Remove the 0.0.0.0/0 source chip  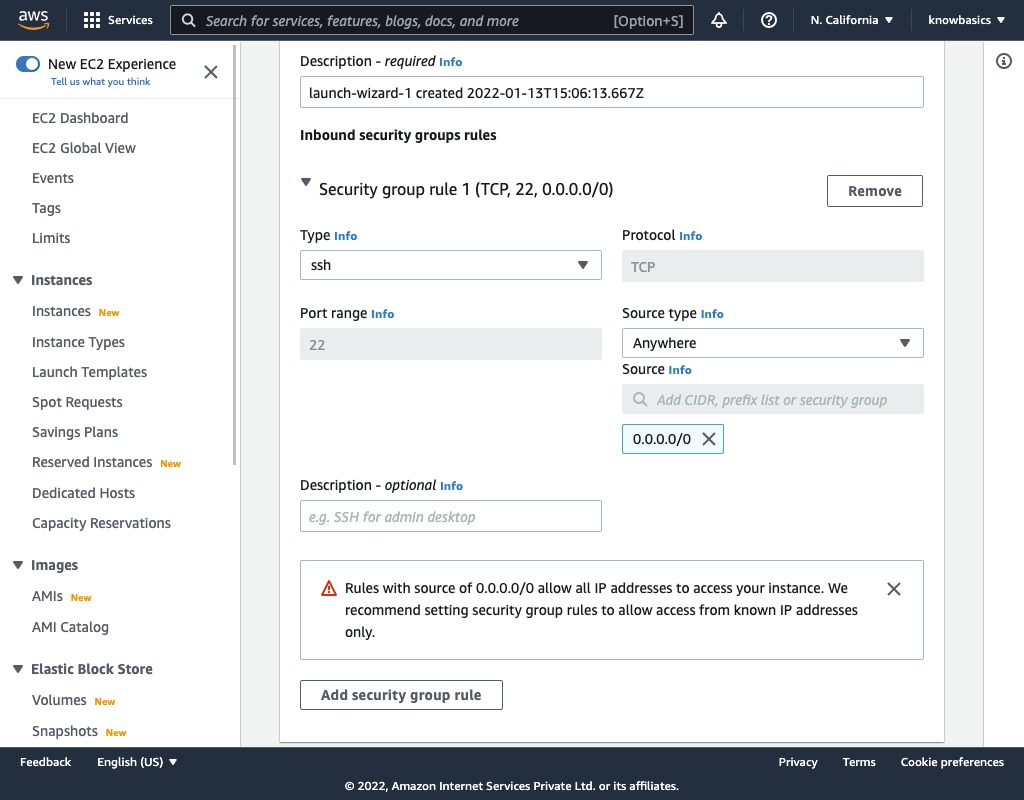709,439
